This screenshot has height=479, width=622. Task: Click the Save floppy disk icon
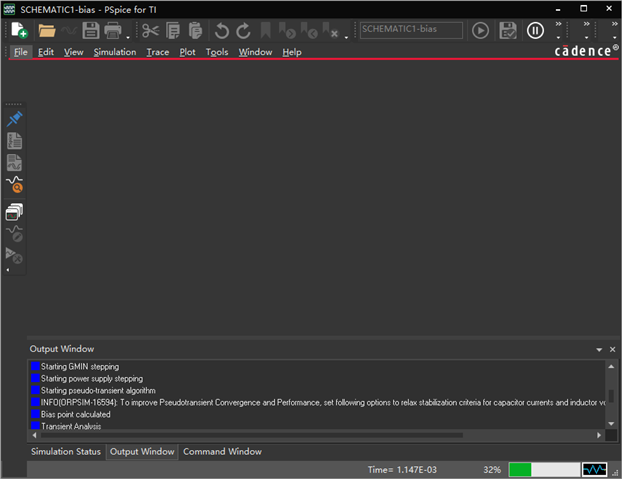coord(90,31)
